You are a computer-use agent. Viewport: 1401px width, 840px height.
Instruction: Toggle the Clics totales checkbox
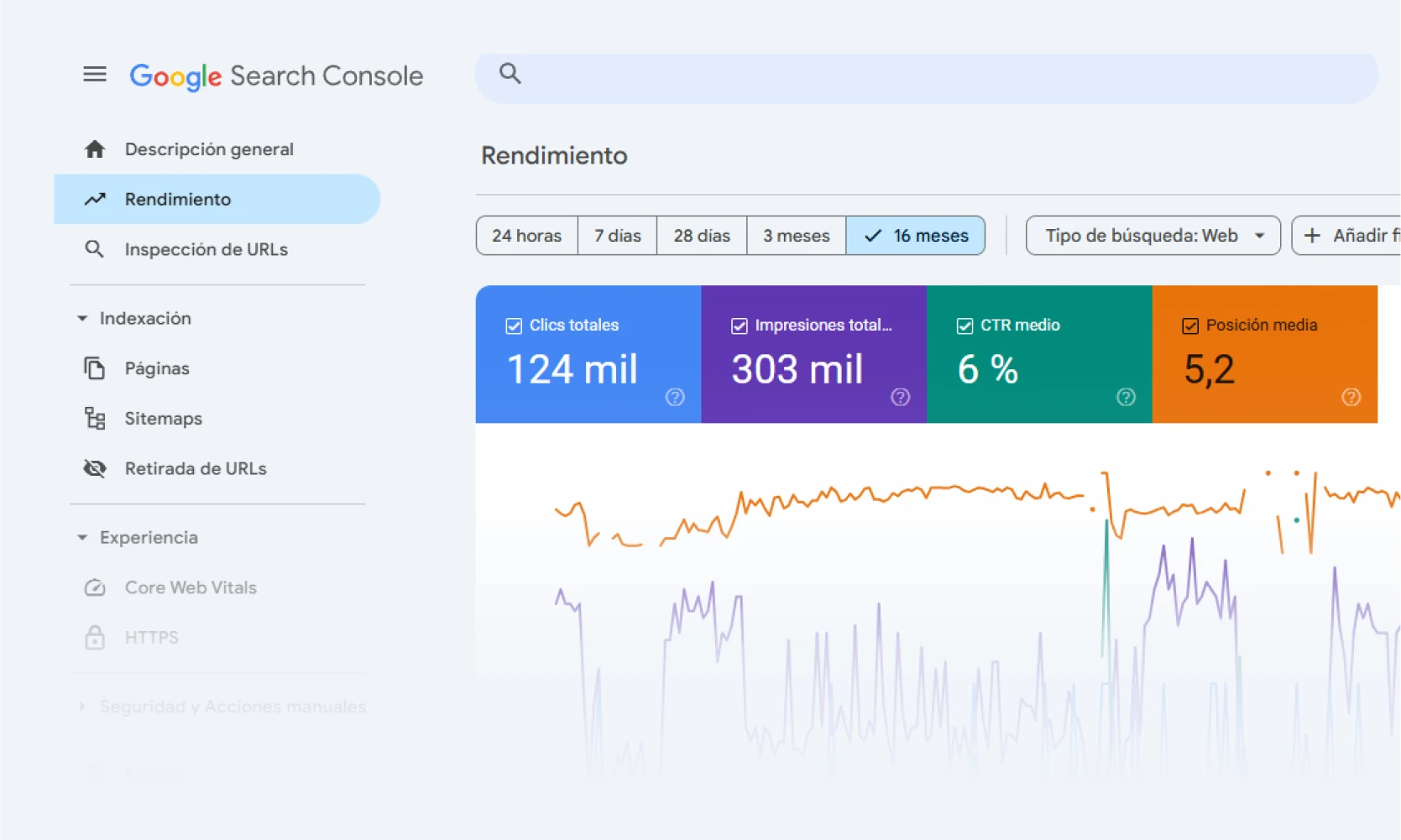pos(514,326)
